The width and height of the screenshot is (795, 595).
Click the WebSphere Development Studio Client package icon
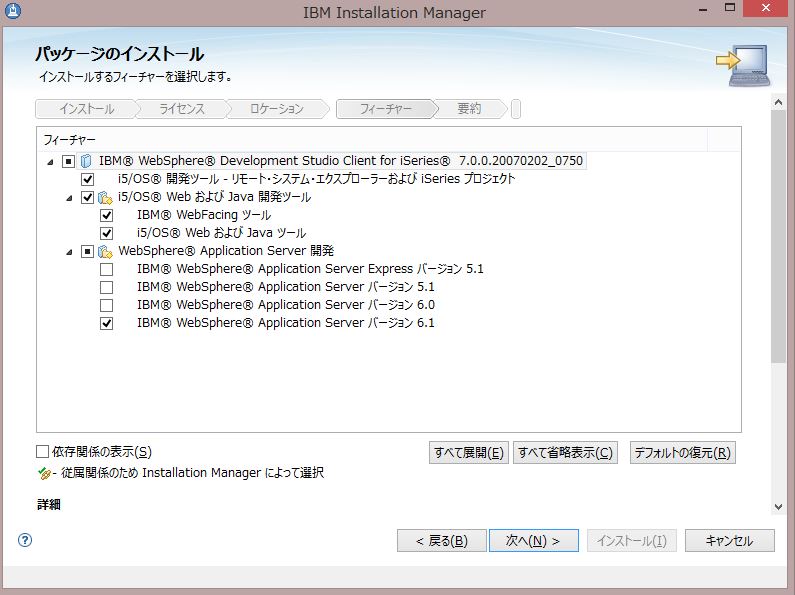(86, 161)
